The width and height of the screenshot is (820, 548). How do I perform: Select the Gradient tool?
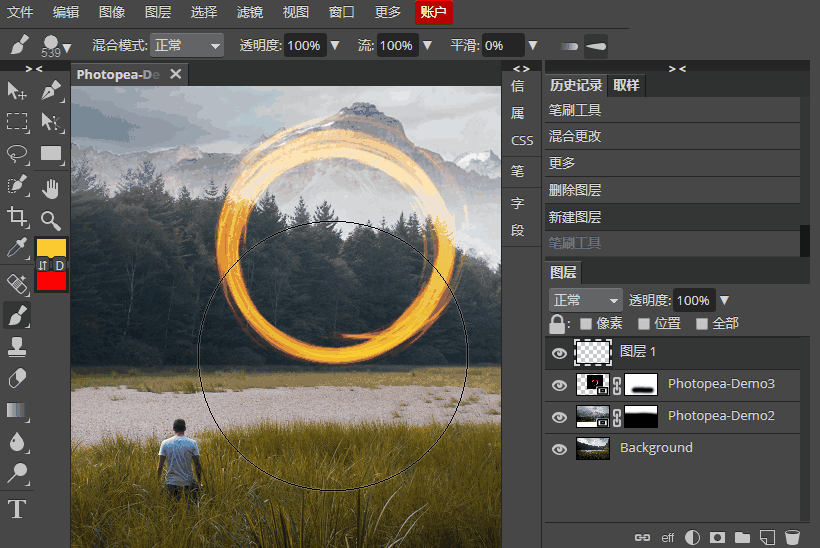(x=17, y=410)
